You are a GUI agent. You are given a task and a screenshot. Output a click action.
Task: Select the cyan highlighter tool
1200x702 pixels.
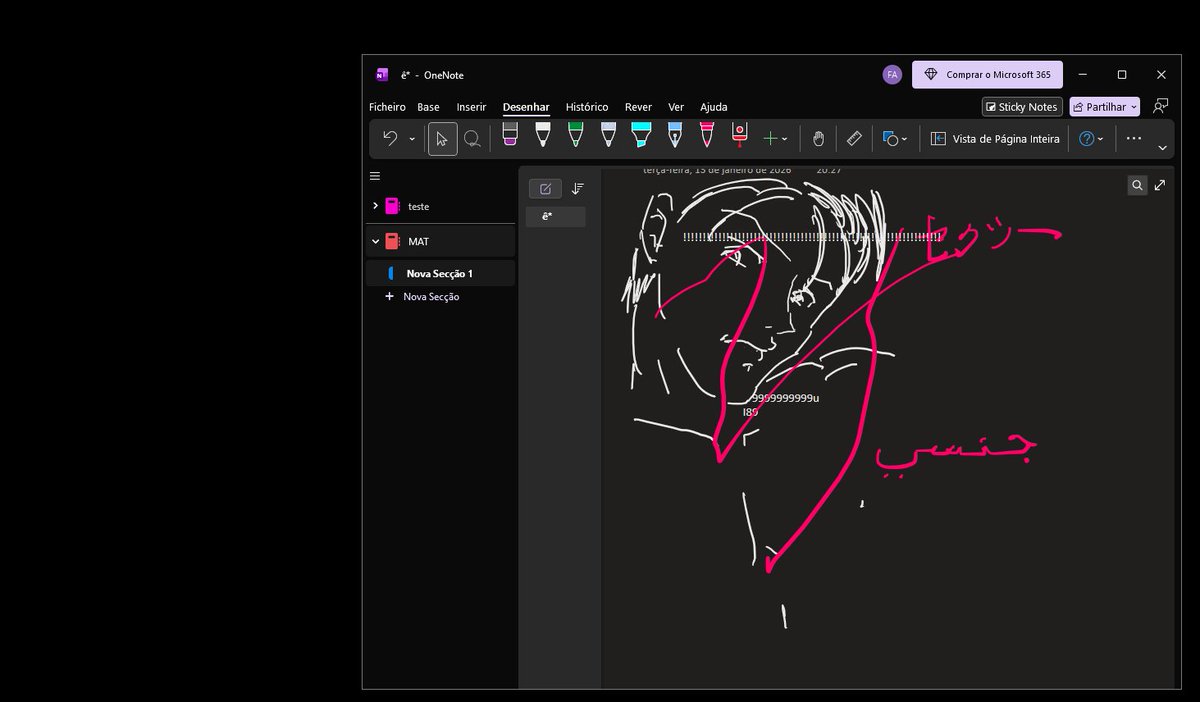tap(641, 135)
